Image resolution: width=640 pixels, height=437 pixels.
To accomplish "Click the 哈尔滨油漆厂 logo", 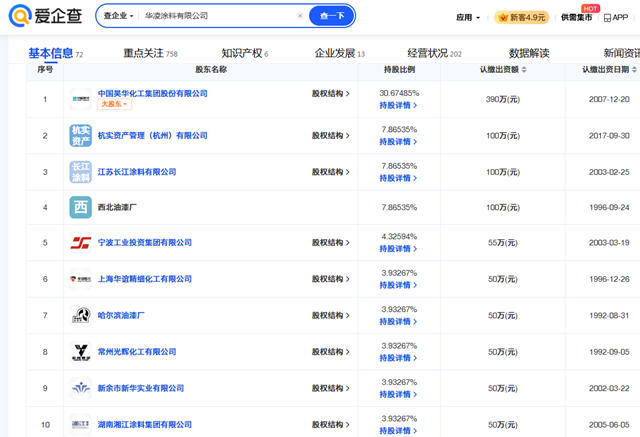I will click(x=80, y=315).
